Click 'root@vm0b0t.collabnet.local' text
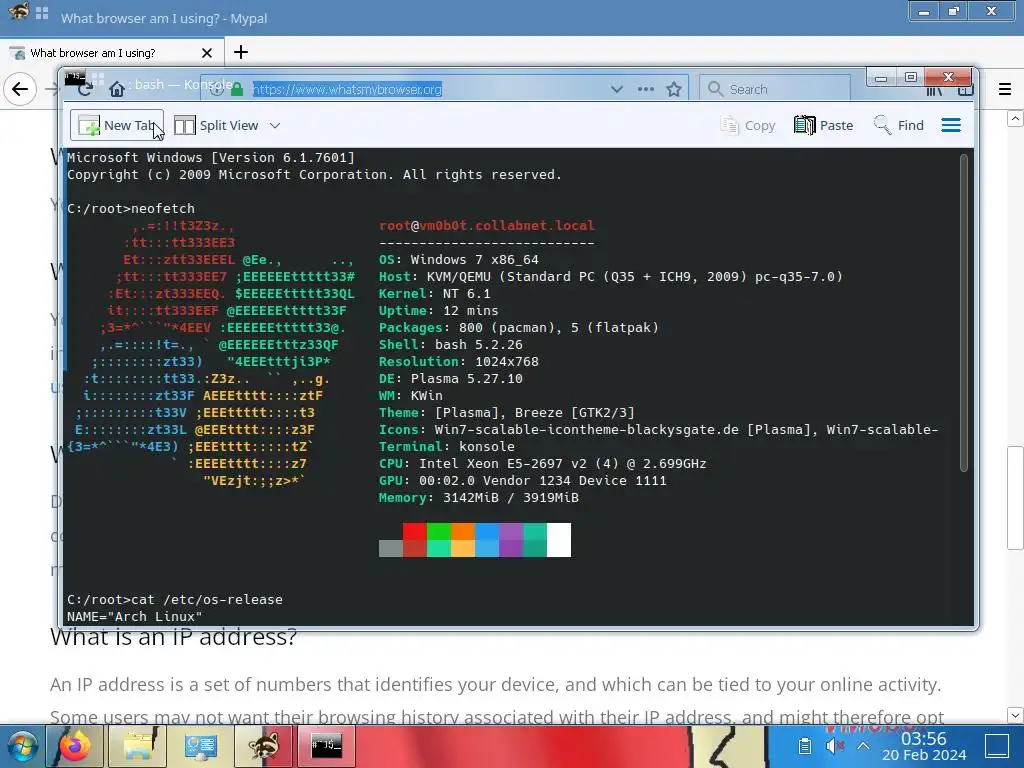The image size is (1024, 768). [487, 225]
